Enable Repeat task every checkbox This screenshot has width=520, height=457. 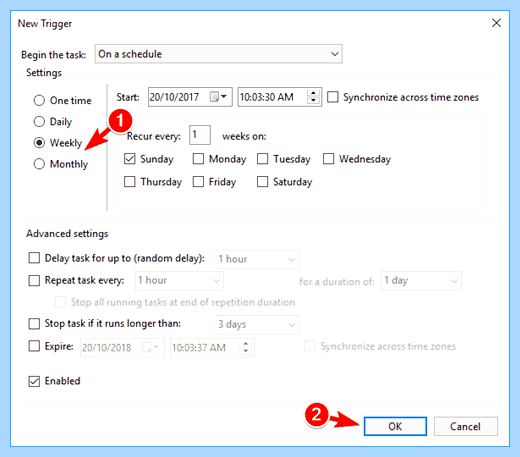[34, 280]
